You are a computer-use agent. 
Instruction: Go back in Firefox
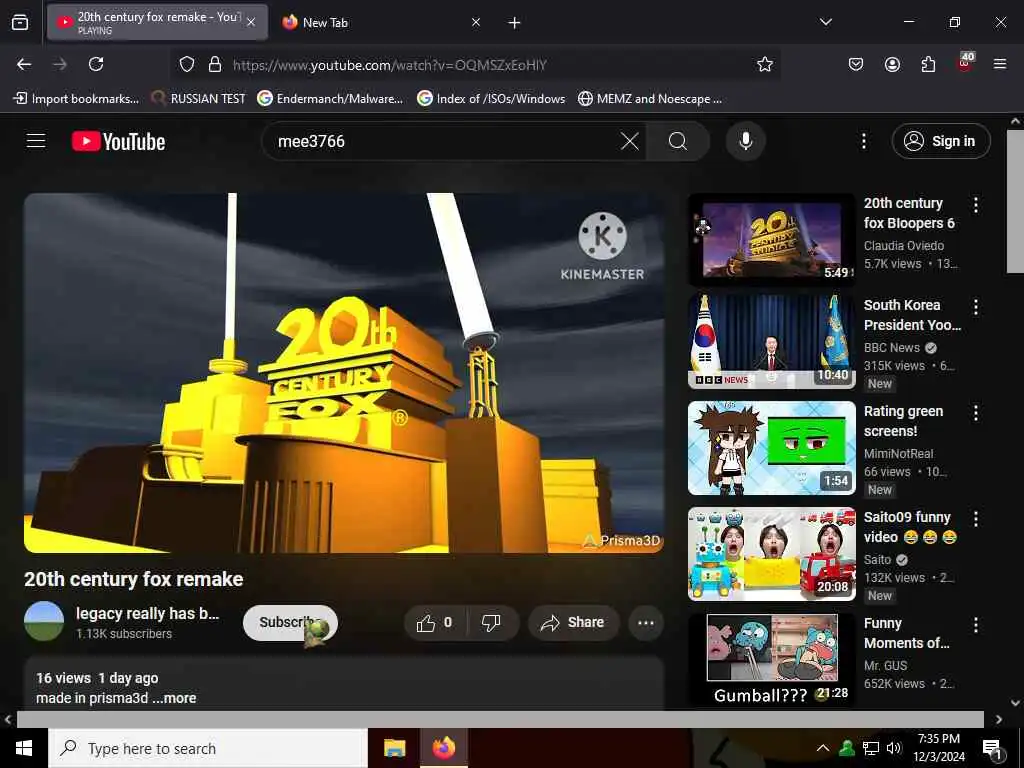point(24,64)
